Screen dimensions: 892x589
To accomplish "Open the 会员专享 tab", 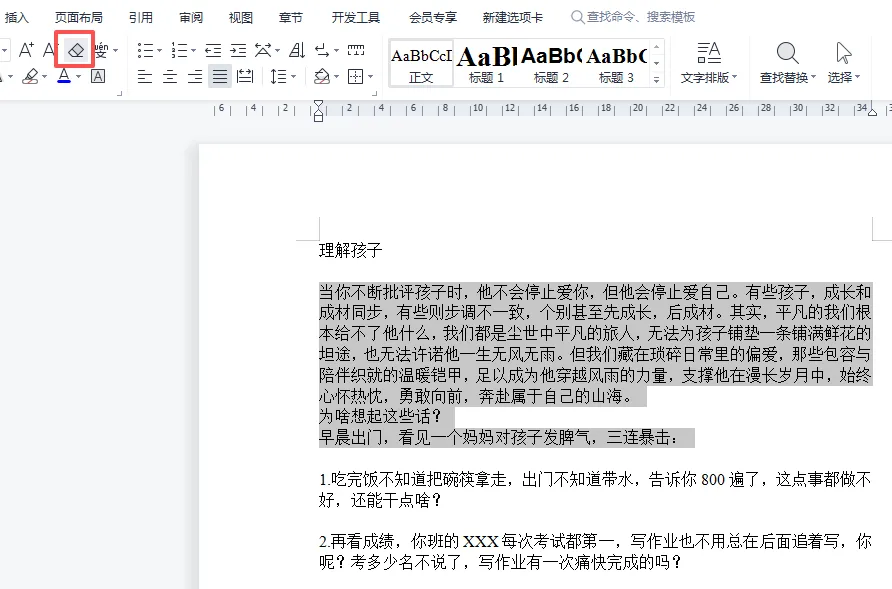I will click(x=433, y=18).
